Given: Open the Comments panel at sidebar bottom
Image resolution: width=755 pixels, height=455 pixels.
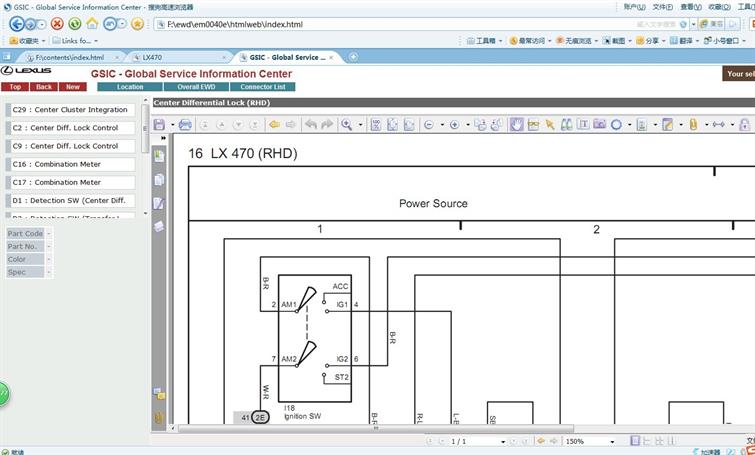Looking at the screenshot, I should [159, 394].
